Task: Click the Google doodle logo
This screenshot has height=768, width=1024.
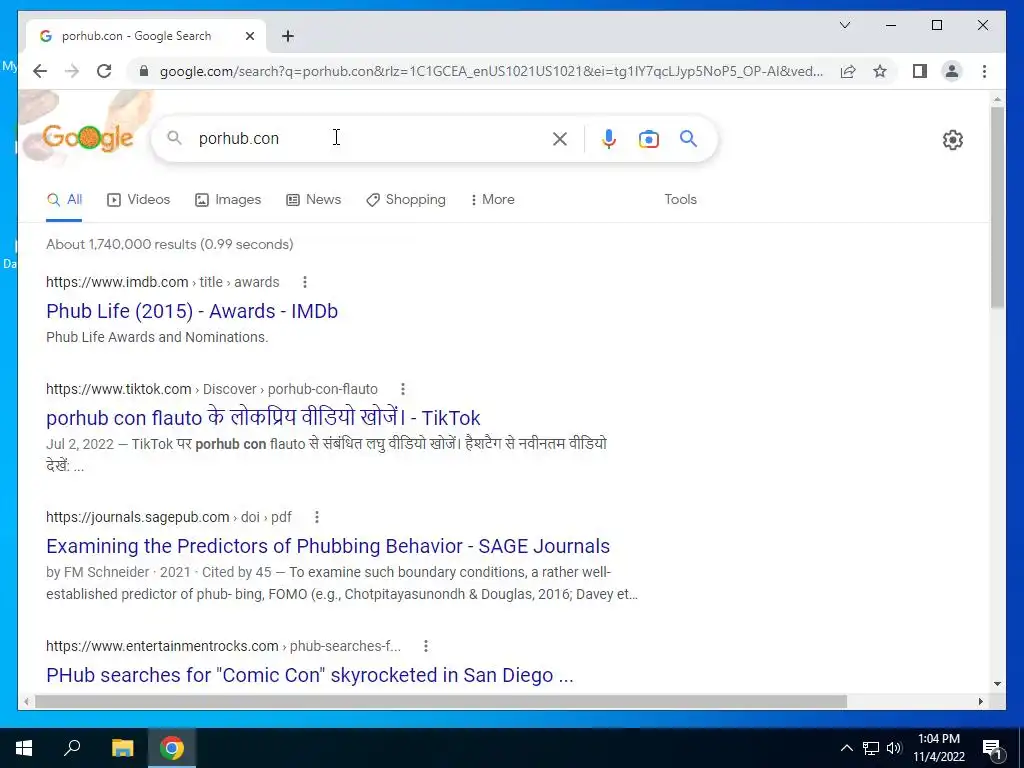Action: point(88,137)
